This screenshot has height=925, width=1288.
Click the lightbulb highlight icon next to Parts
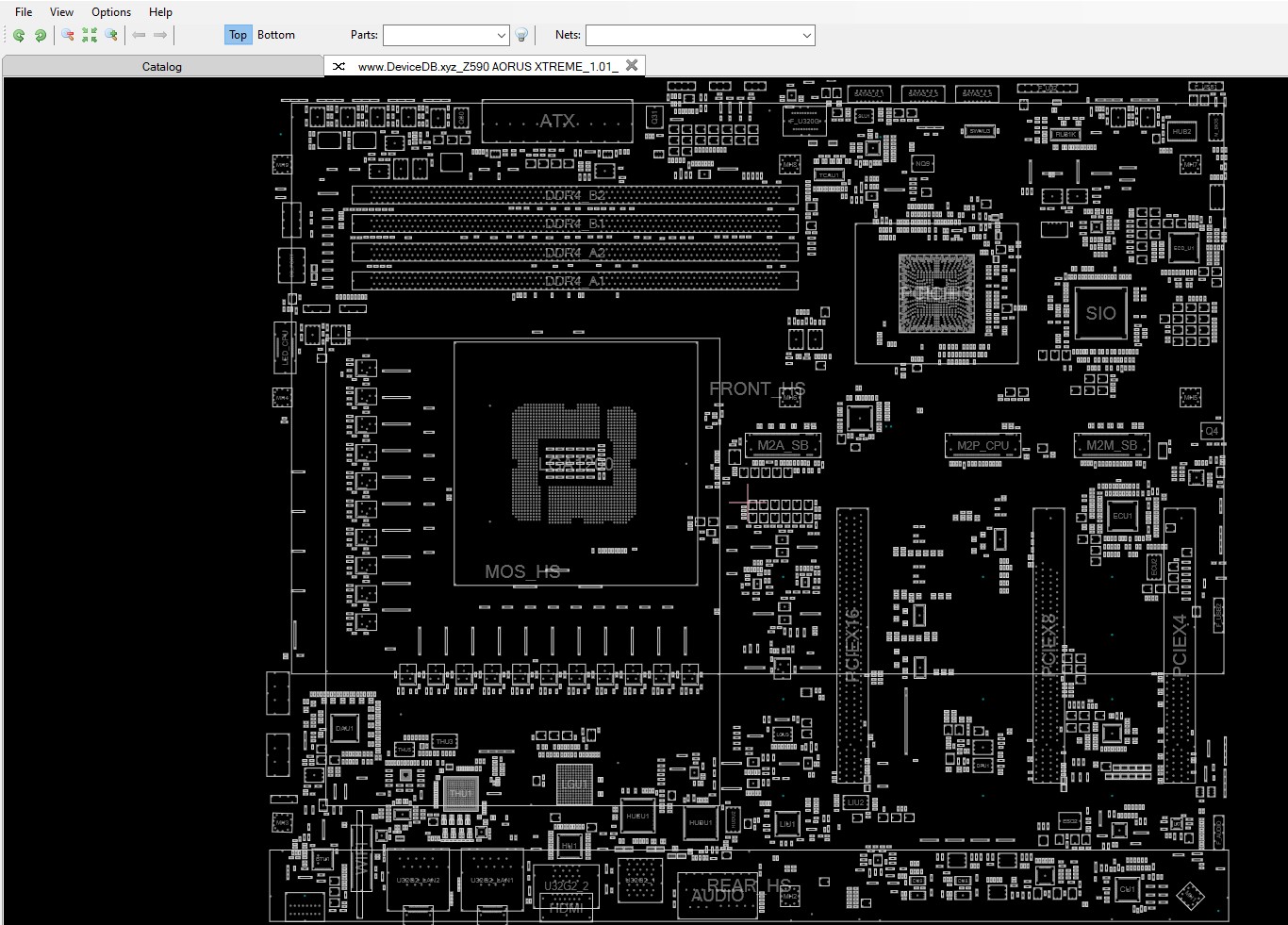click(x=521, y=35)
